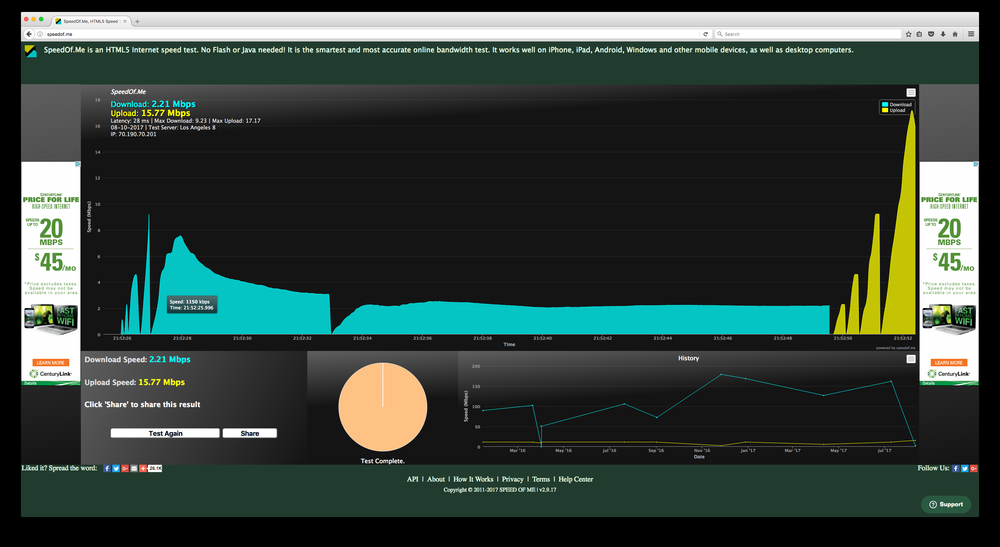Open site information icon in address bar

pyautogui.click(x=40, y=34)
